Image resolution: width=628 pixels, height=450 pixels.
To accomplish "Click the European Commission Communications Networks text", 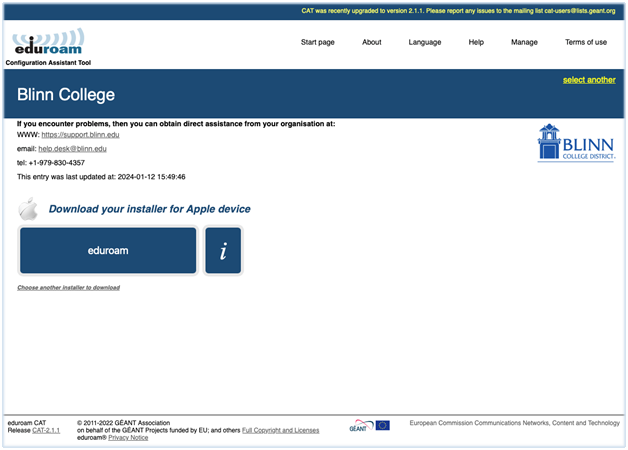I will (514, 423).
